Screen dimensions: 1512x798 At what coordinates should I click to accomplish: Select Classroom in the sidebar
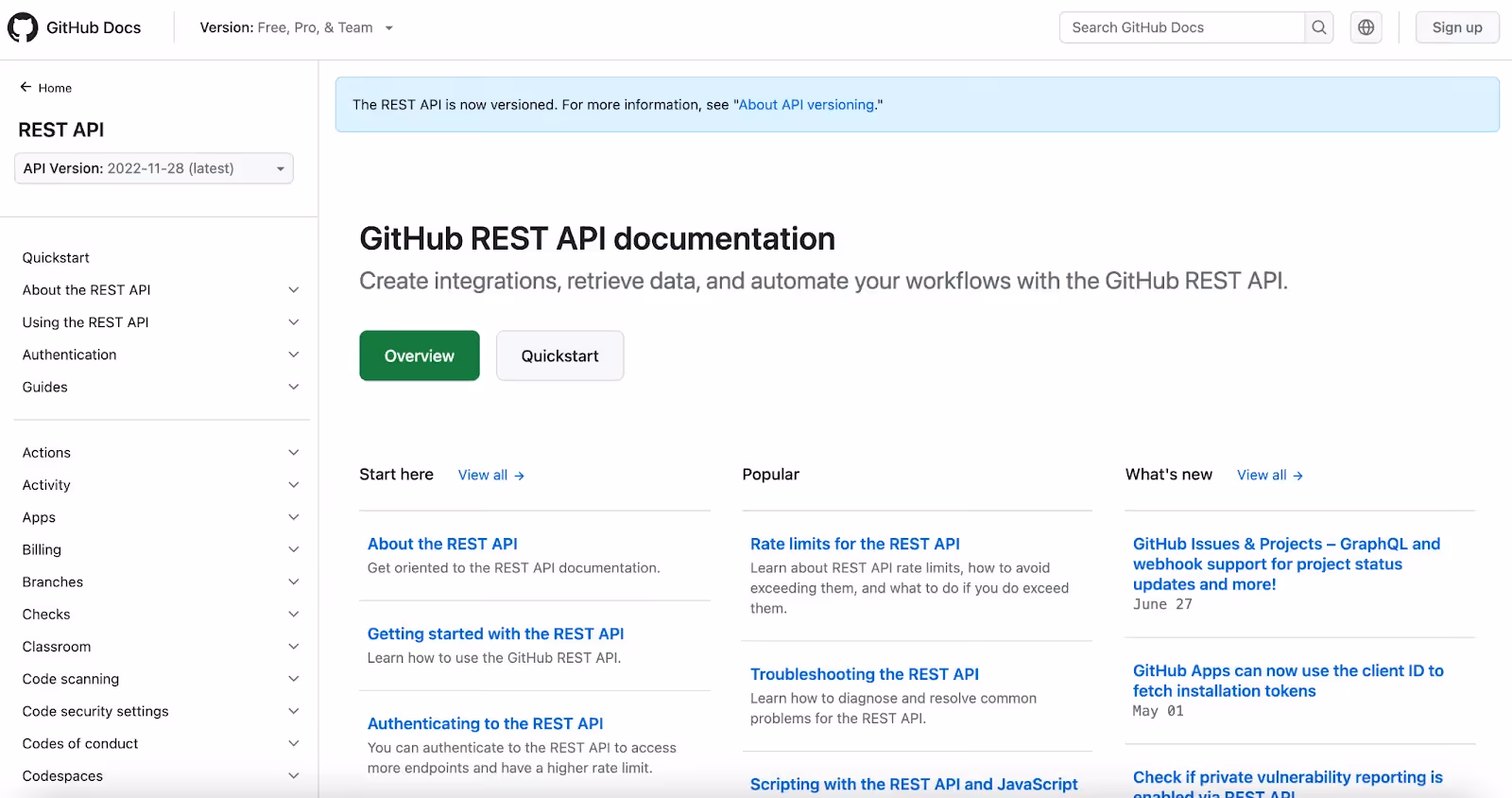57,647
